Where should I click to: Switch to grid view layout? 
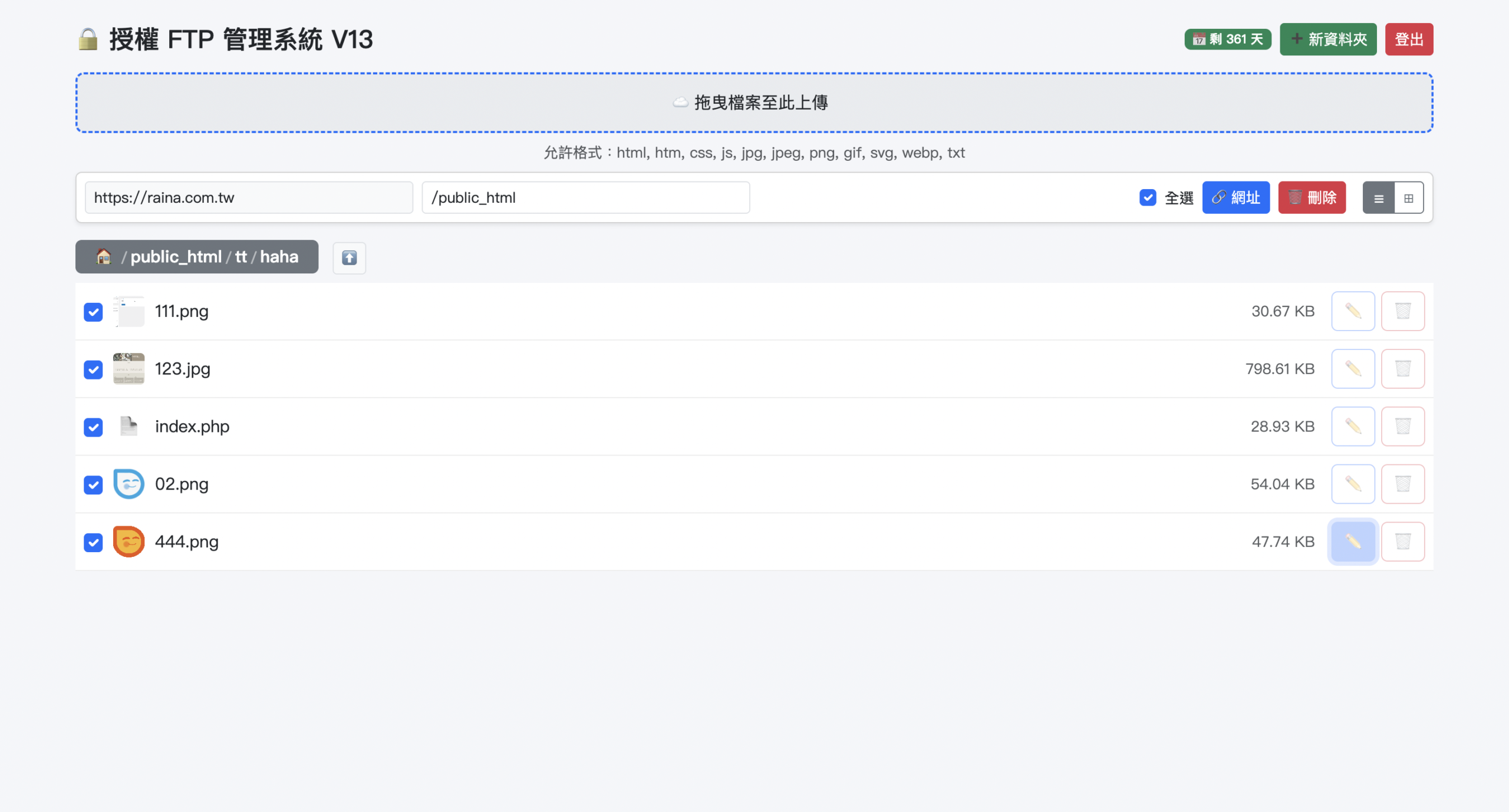1409,198
